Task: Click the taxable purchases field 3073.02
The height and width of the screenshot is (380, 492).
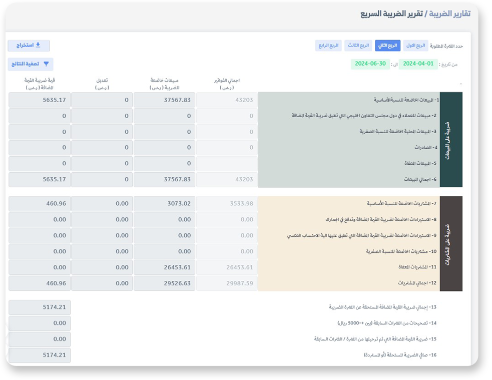Action: tap(164, 203)
